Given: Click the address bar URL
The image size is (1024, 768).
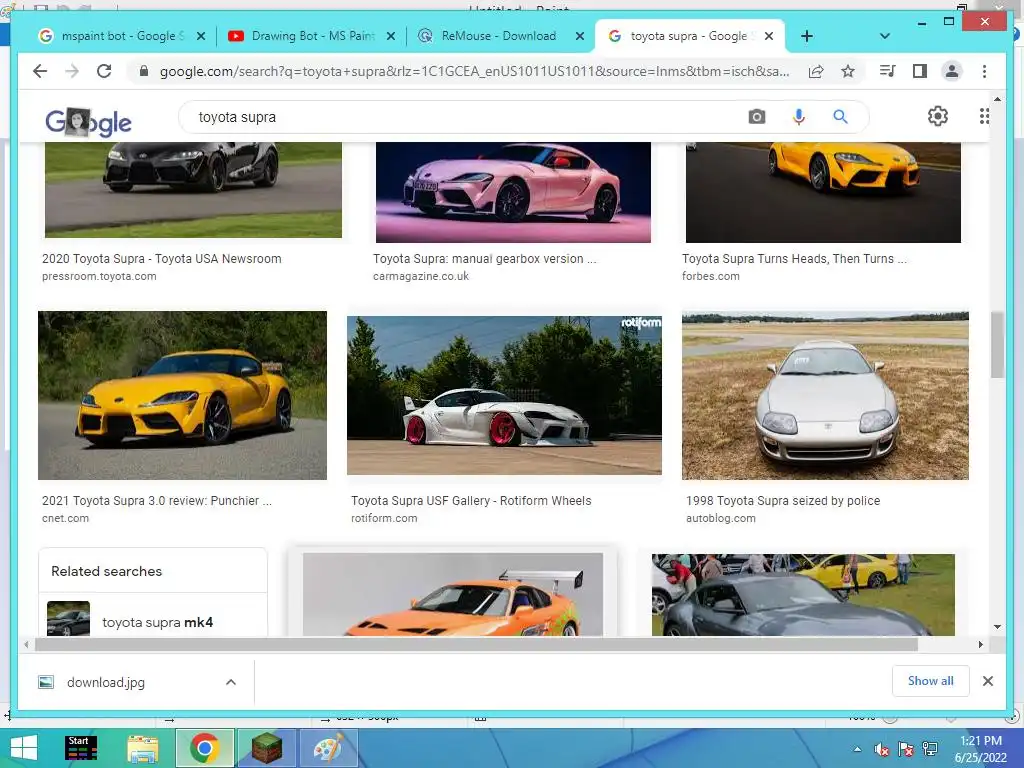Looking at the screenshot, I should (475, 71).
